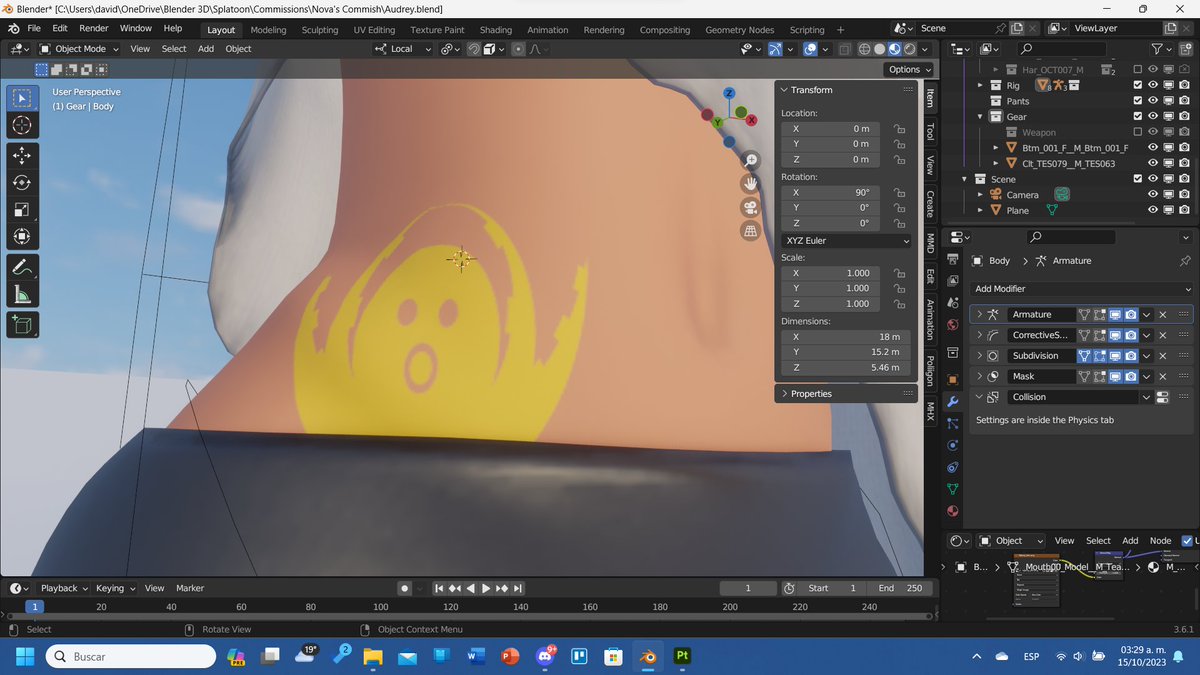Image resolution: width=1200 pixels, height=675 pixels.
Task: Open the Object Mode dropdown
Action: [x=81, y=49]
